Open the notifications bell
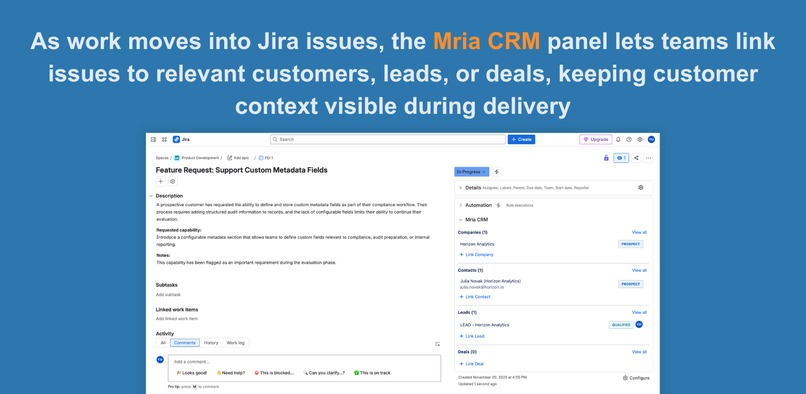 (618, 139)
